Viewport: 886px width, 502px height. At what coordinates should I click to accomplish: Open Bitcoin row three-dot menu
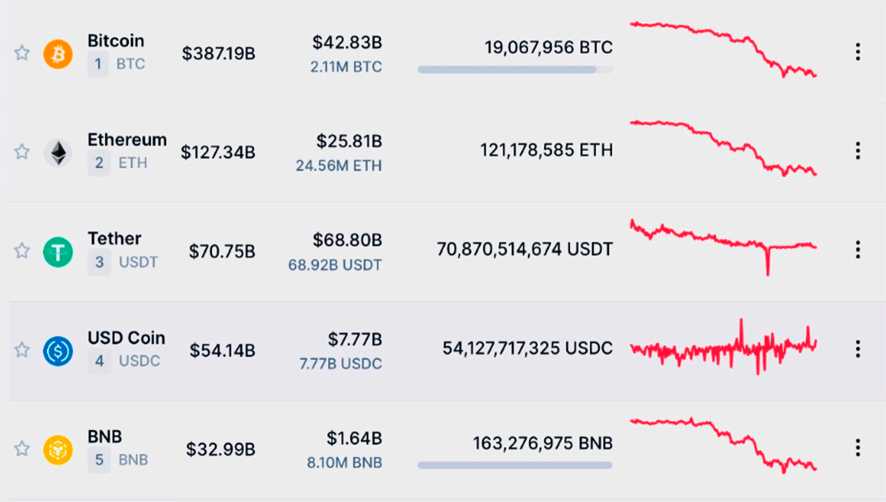(x=857, y=52)
